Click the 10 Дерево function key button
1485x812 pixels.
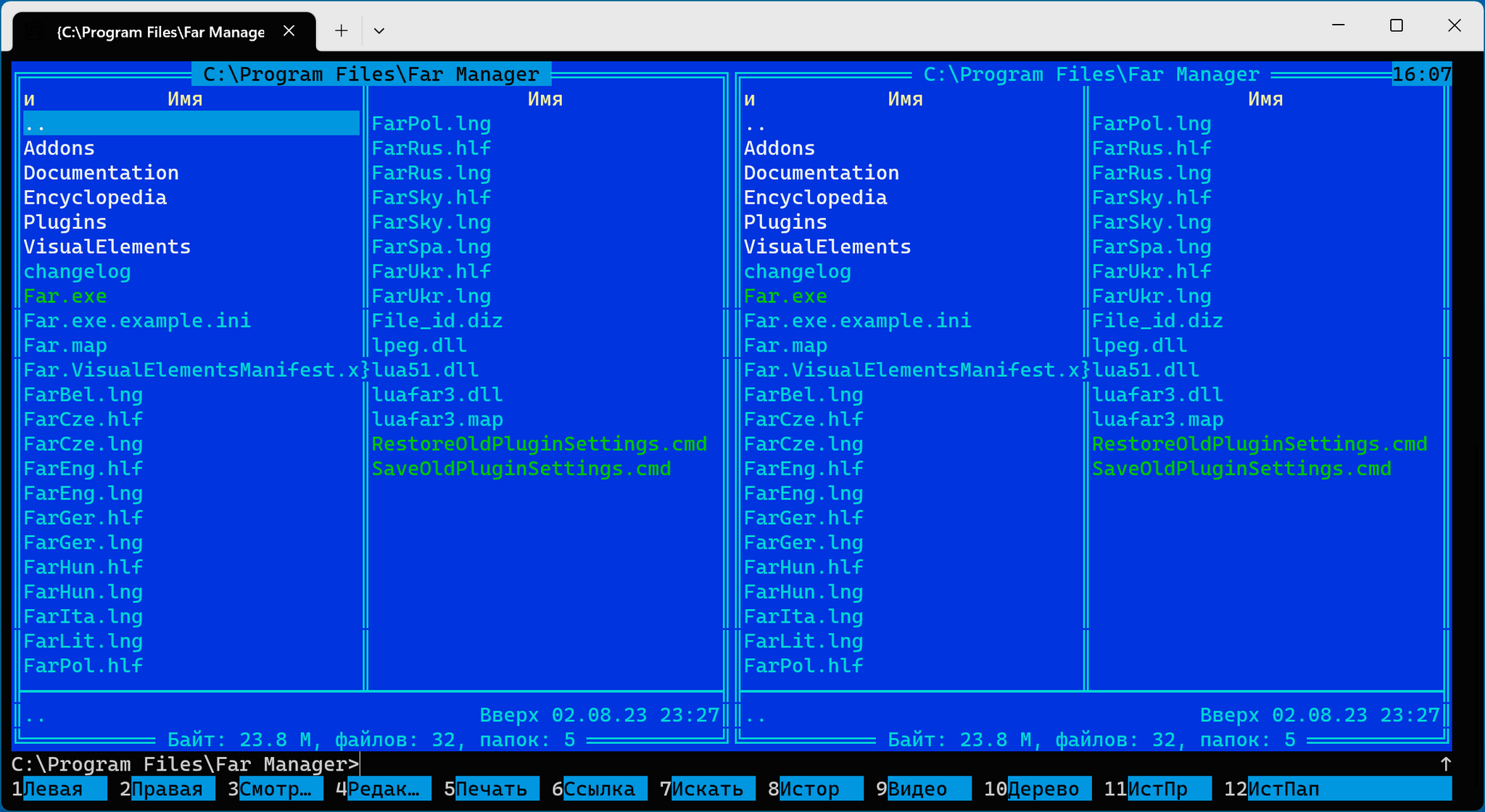tap(1038, 789)
